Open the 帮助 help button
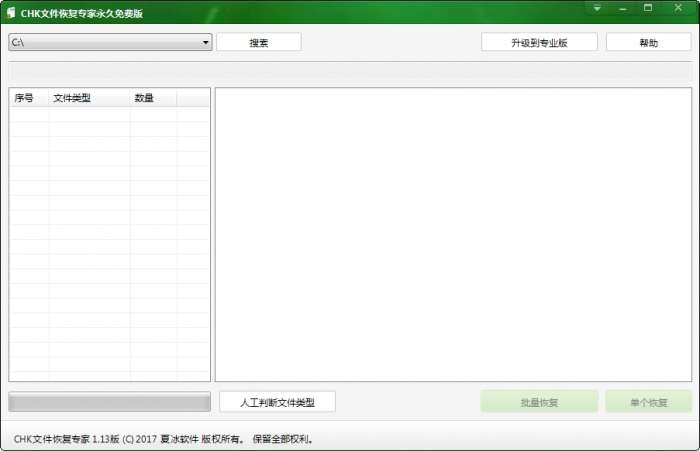 [x=648, y=42]
